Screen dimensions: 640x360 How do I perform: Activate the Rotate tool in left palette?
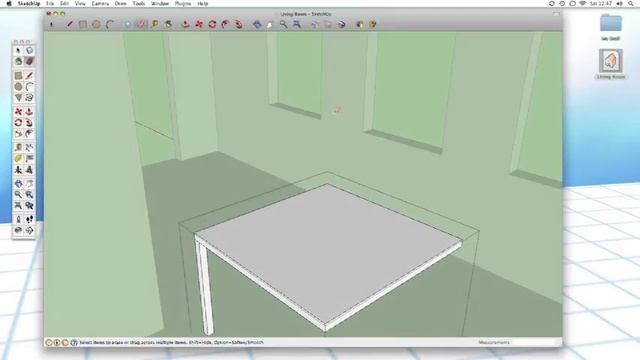18,123
